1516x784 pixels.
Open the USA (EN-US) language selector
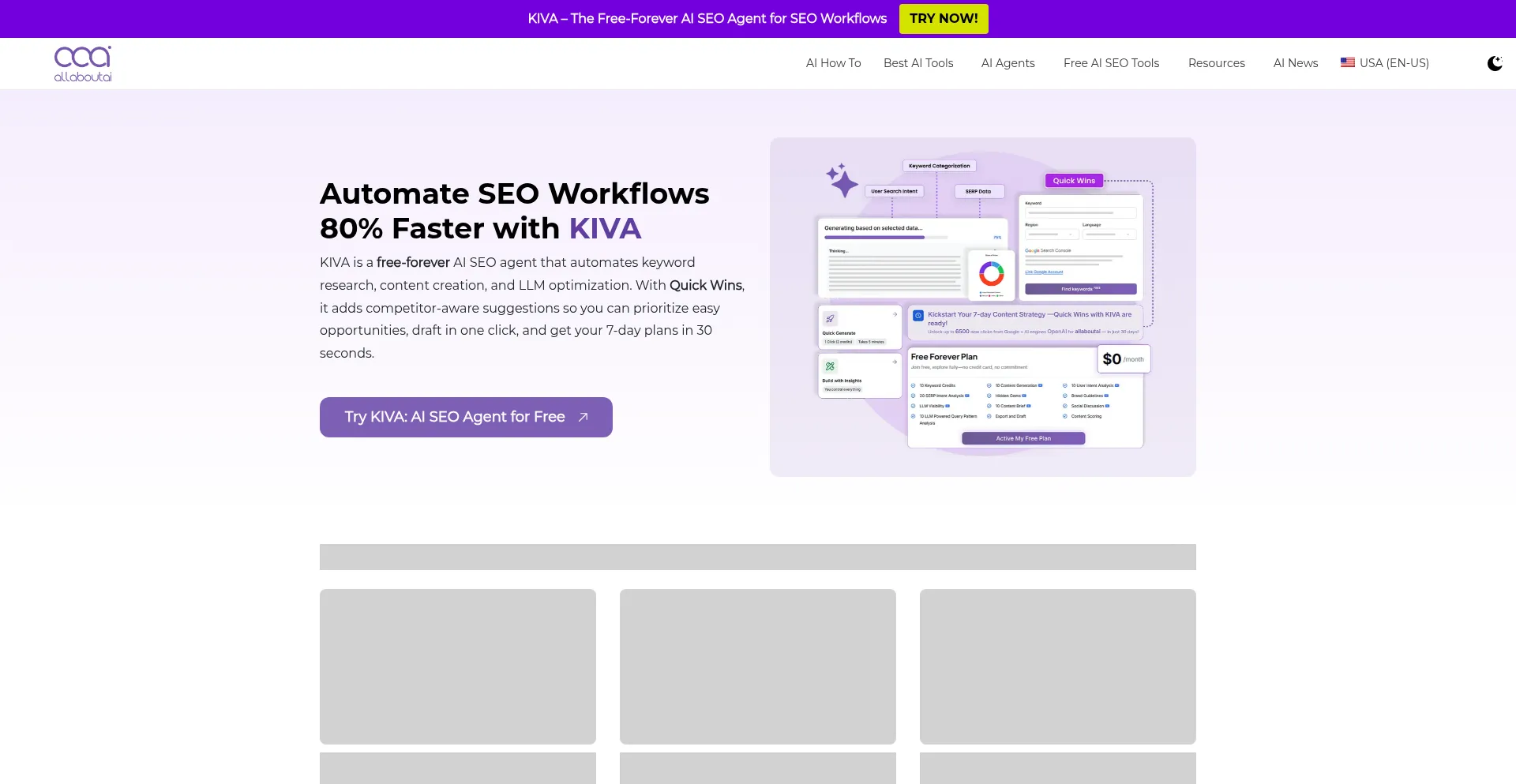(x=1394, y=63)
